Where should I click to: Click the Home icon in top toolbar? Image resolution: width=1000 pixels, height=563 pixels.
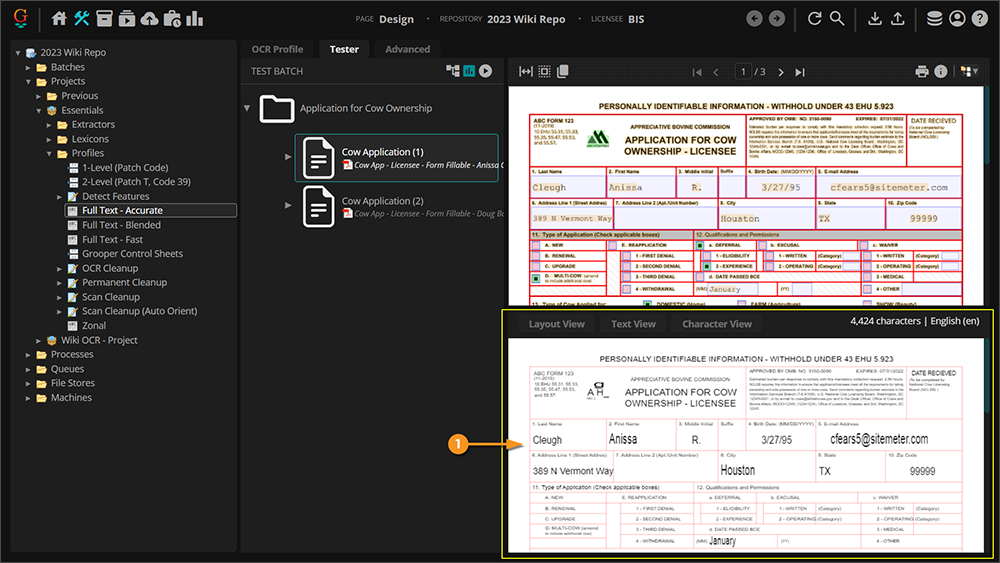click(x=60, y=19)
